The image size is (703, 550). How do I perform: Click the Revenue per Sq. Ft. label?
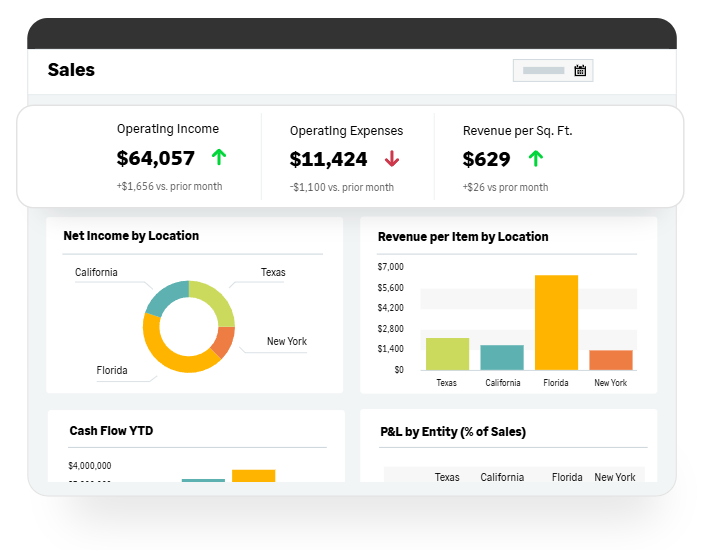(517, 131)
